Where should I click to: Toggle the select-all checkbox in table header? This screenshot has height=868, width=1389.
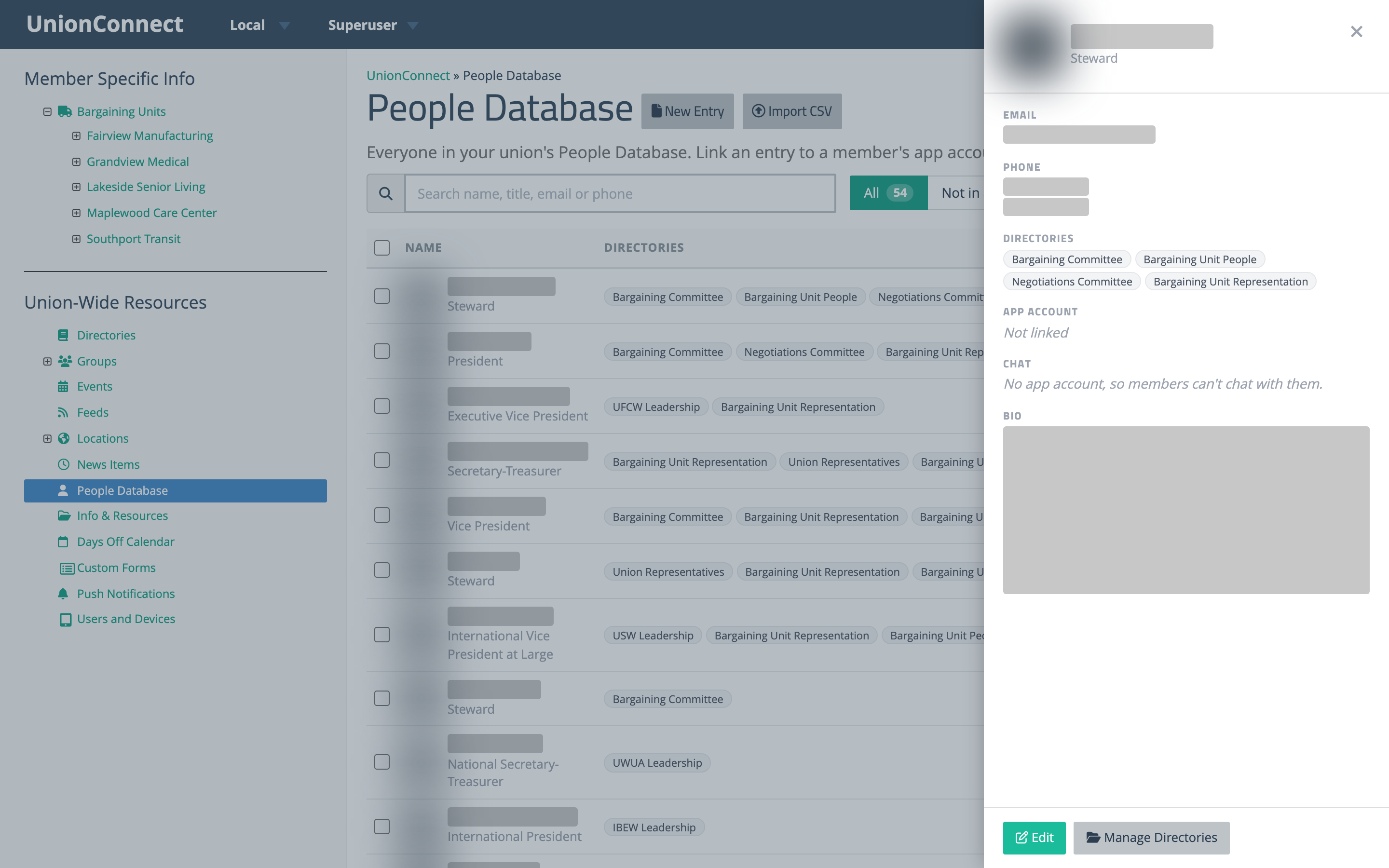pyautogui.click(x=381, y=248)
